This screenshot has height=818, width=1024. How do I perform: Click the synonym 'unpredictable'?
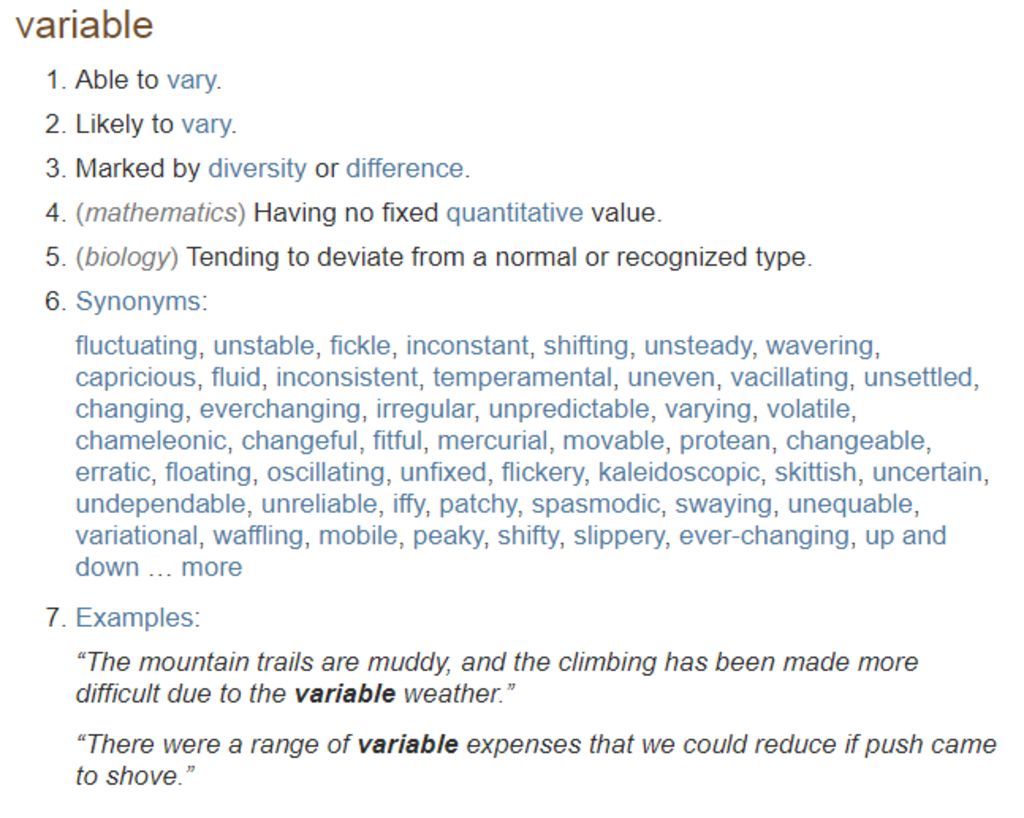tap(569, 409)
